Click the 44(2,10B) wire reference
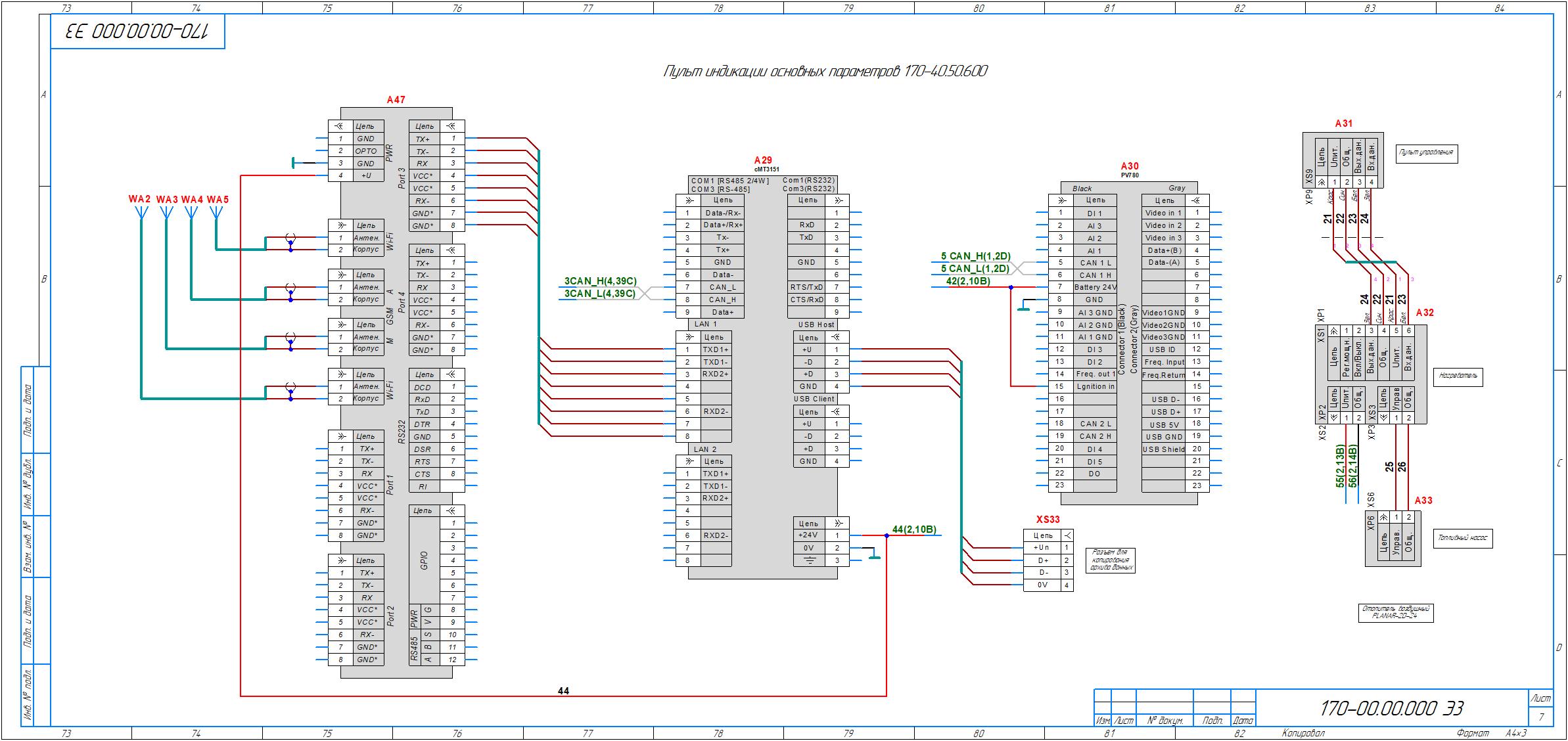This screenshot has width=1568, height=741. click(x=914, y=529)
